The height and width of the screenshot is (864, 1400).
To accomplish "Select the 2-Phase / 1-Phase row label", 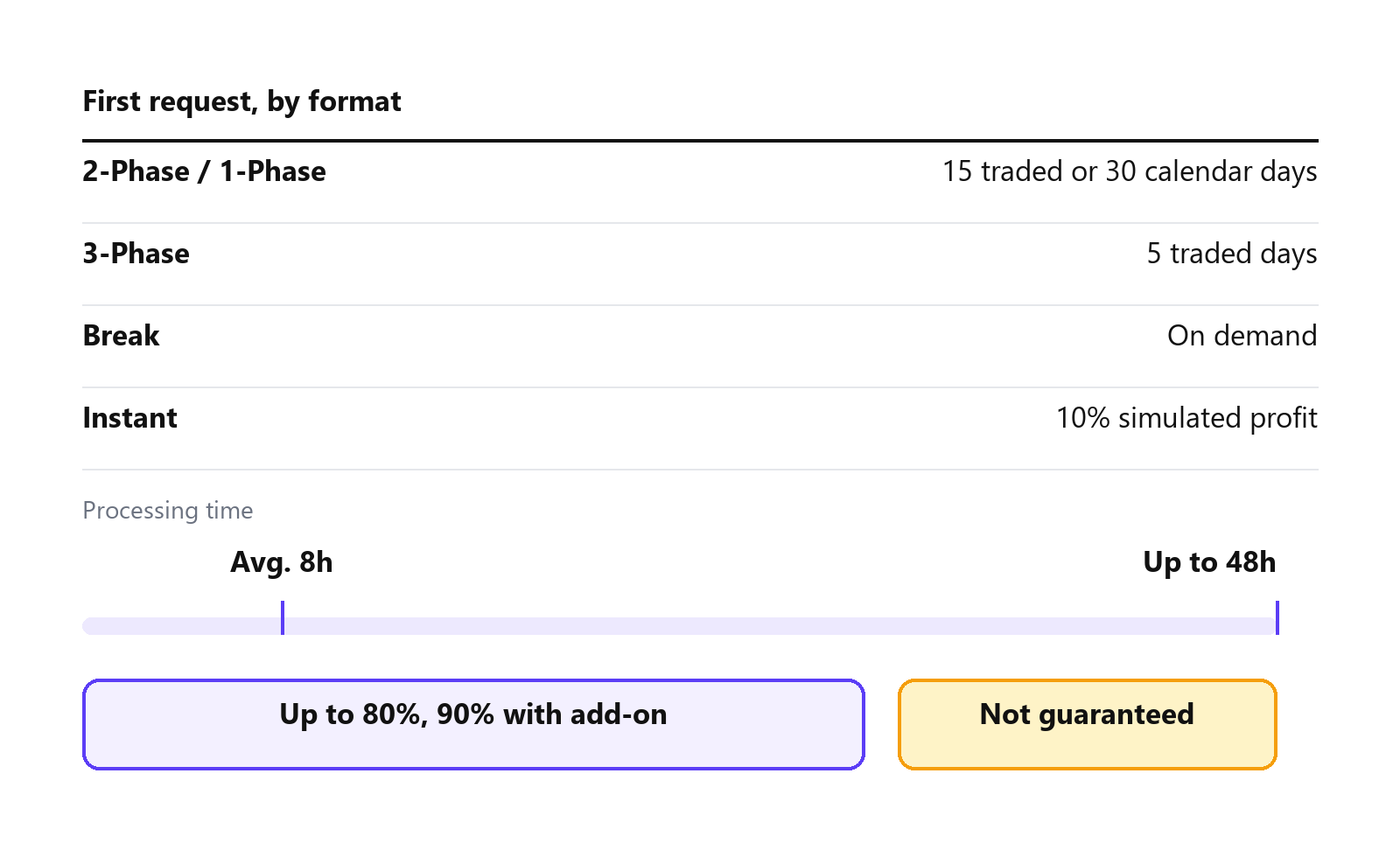I will pos(204,171).
